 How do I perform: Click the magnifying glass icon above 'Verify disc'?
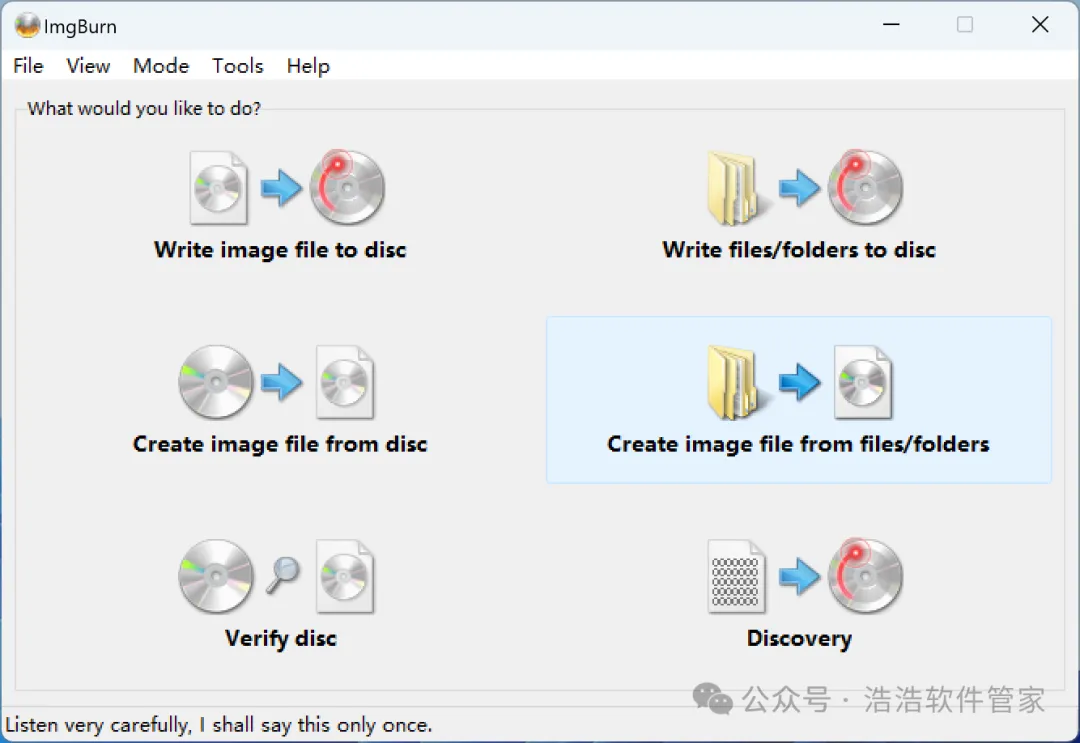click(282, 575)
